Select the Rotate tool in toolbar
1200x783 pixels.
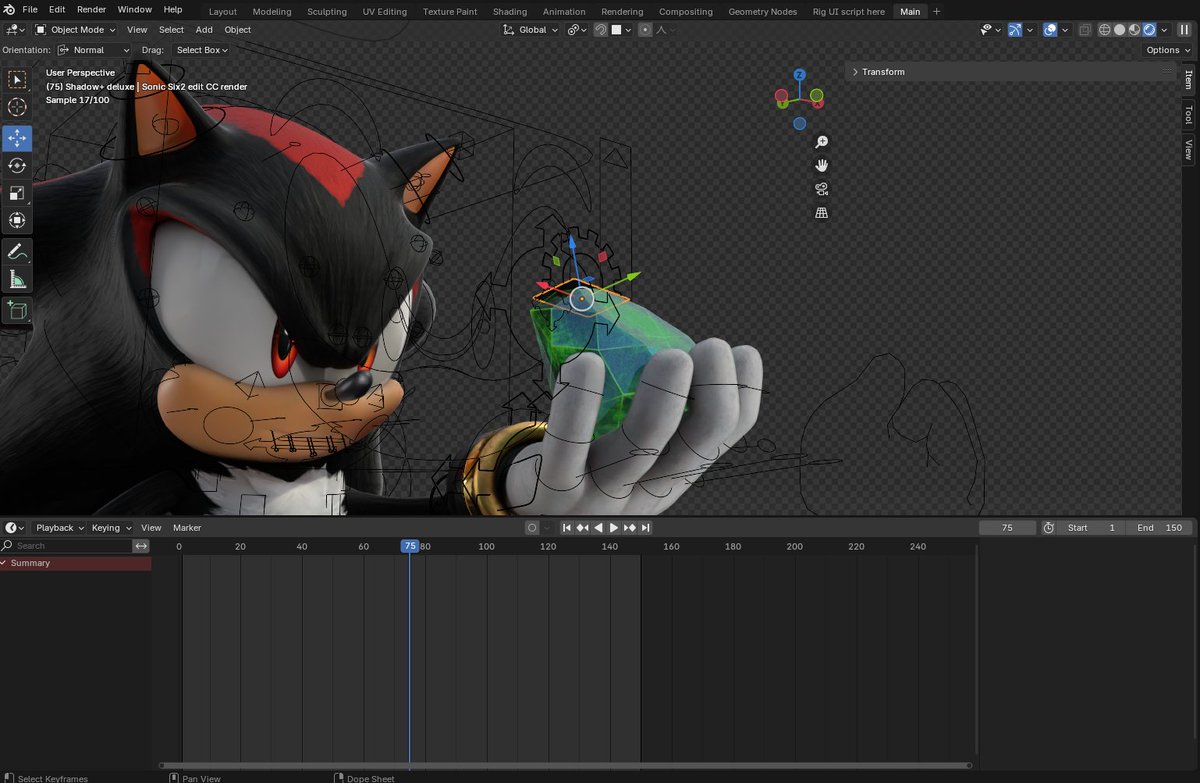17,165
